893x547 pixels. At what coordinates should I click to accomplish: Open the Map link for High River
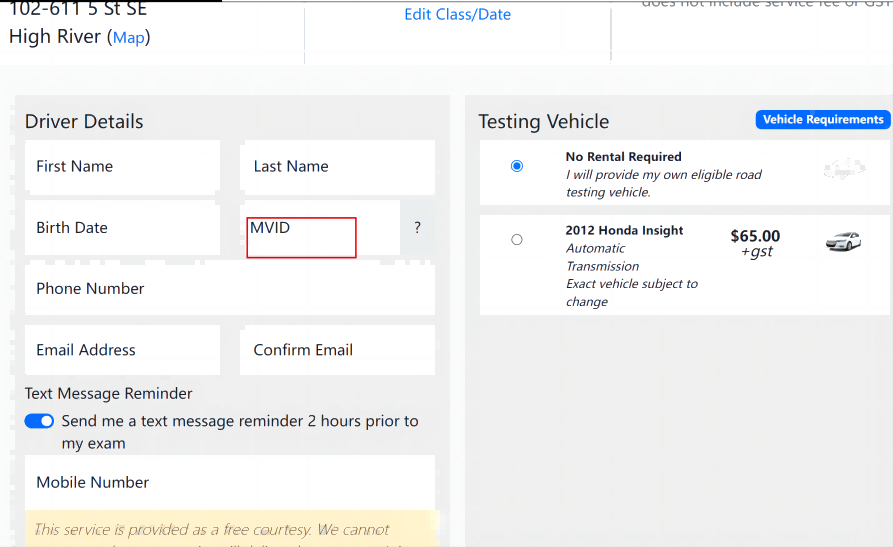[x=128, y=38]
